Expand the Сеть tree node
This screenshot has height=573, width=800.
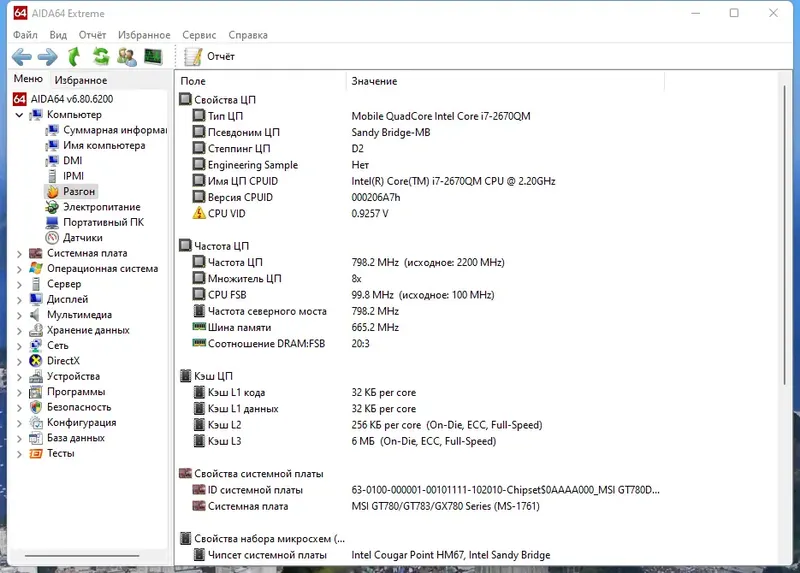coord(19,346)
